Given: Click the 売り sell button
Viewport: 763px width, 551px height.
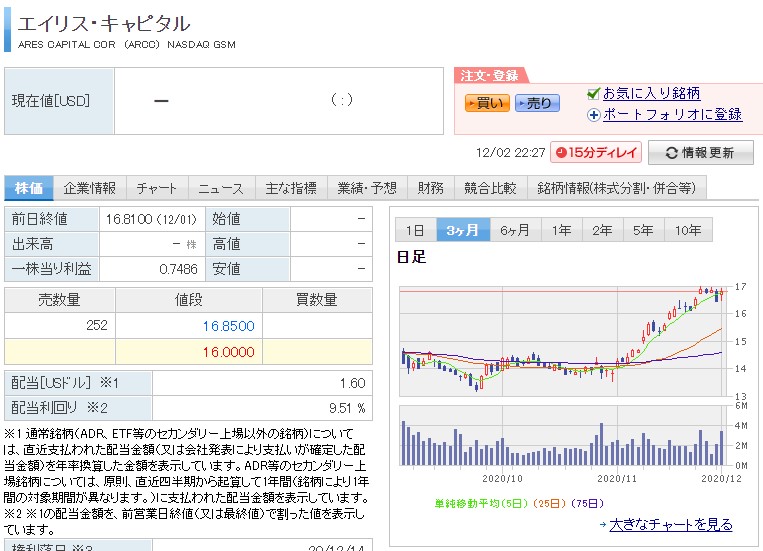Looking at the screenshot, I should point(537,103).
